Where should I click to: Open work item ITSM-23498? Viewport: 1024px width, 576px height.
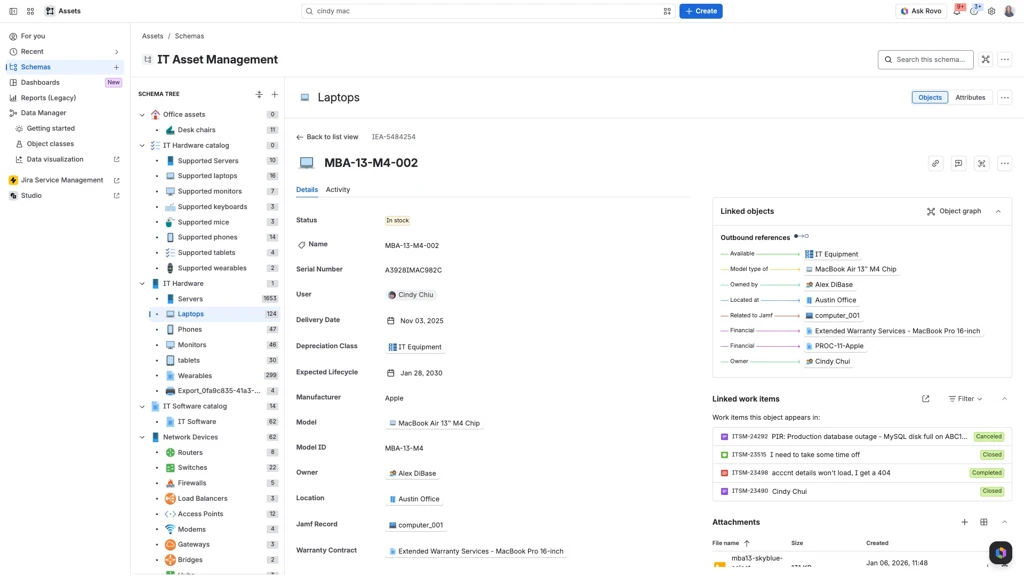861,473
